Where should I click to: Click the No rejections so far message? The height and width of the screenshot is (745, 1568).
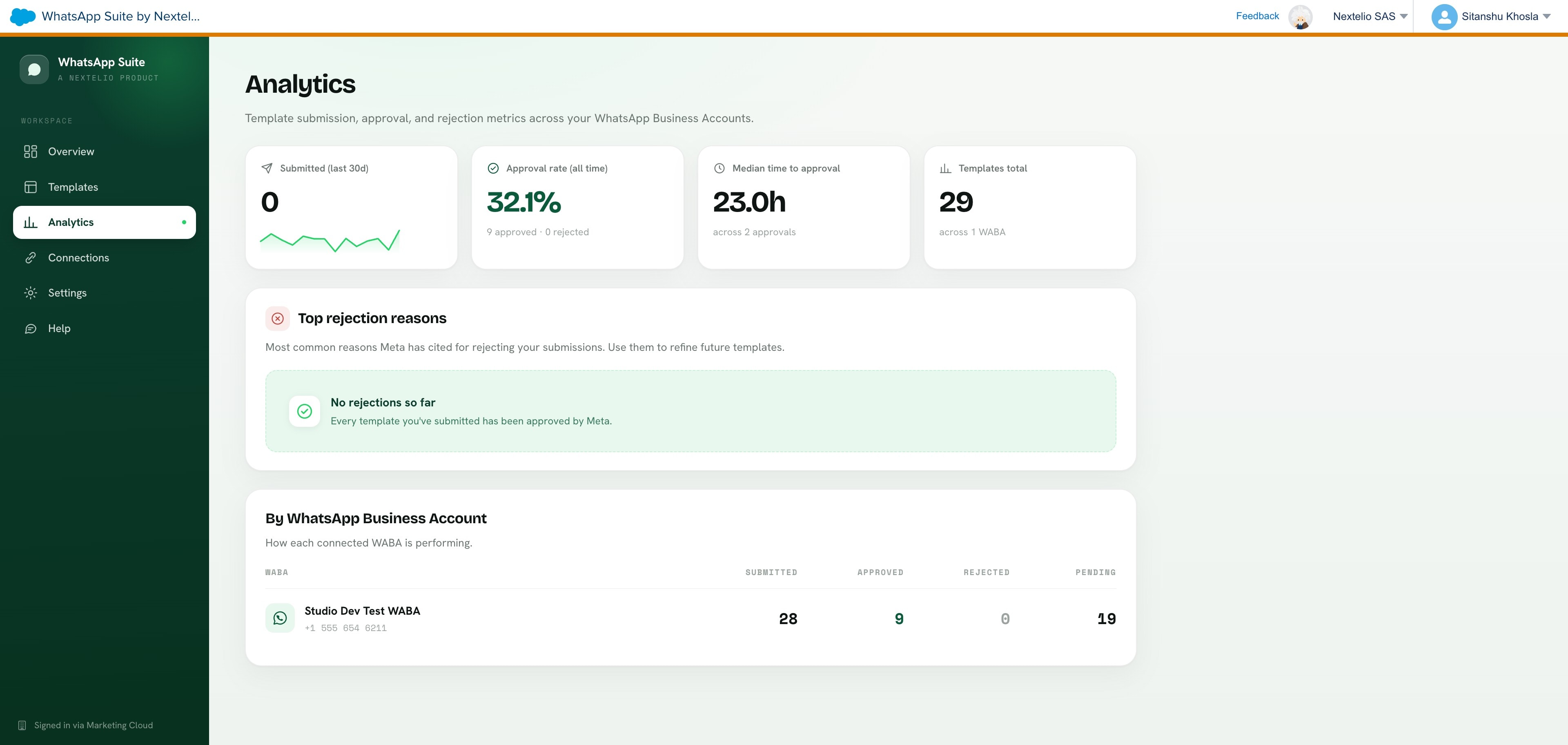(x=383, y=402)
